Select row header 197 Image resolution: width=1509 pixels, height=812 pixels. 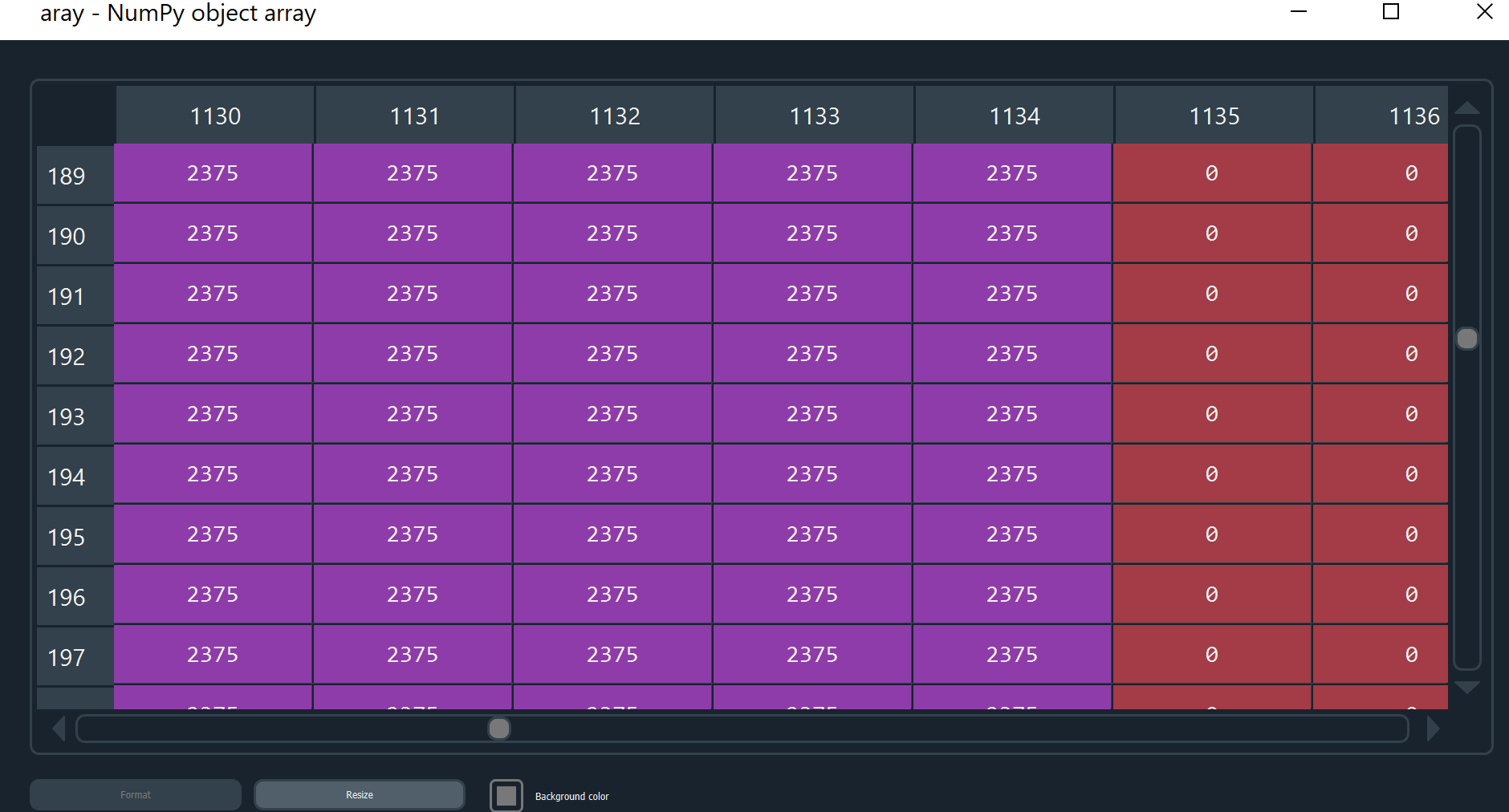[x=75, y=656]
